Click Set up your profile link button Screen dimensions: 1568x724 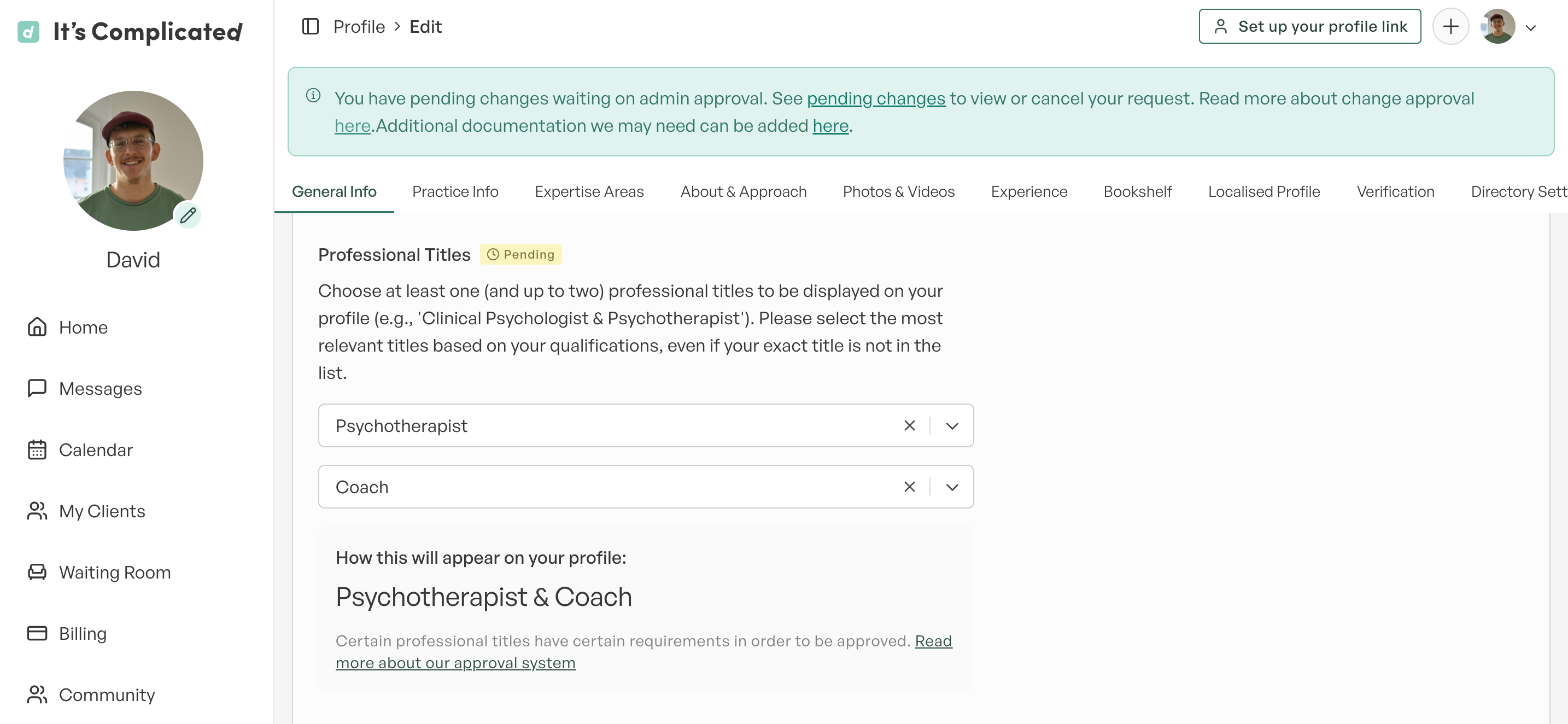1309,27
